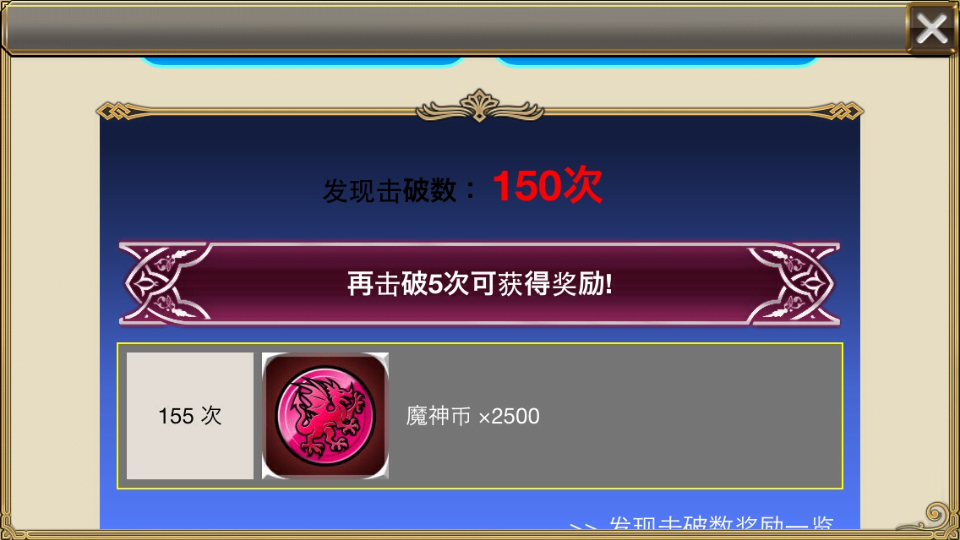This screenshot has width=960, height=540.
Task: Click the 再击破5次可获得奖励! banner
Action: pyautogui.click(x=479, y=283)
